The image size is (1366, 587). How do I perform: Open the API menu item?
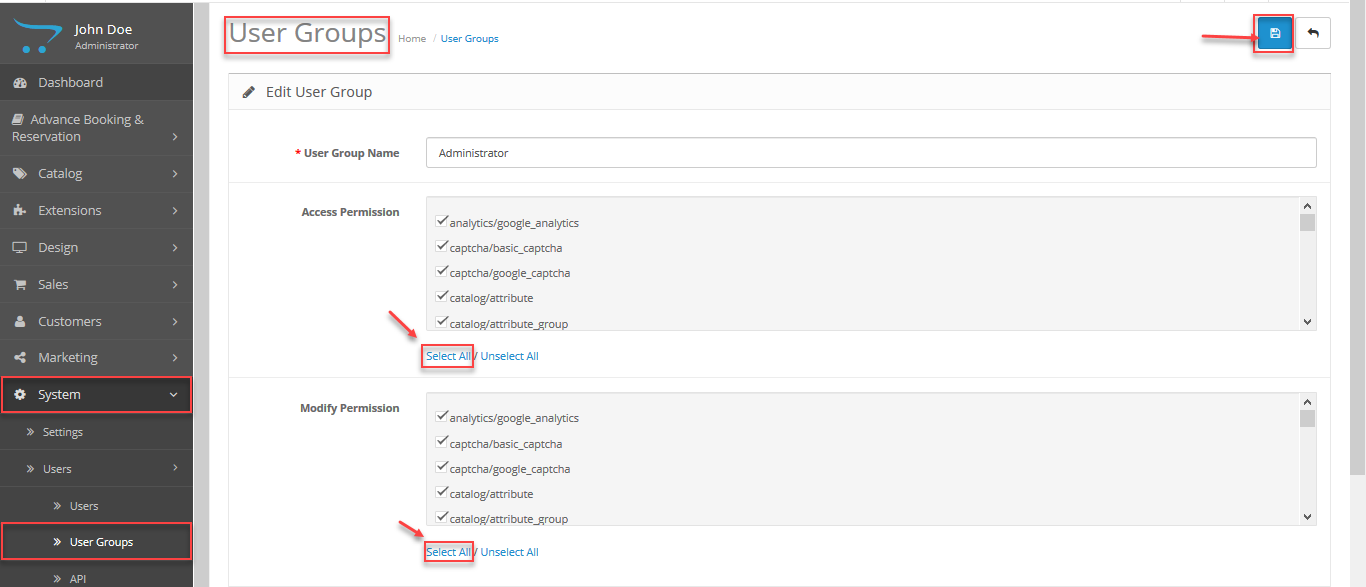[79, 578]
